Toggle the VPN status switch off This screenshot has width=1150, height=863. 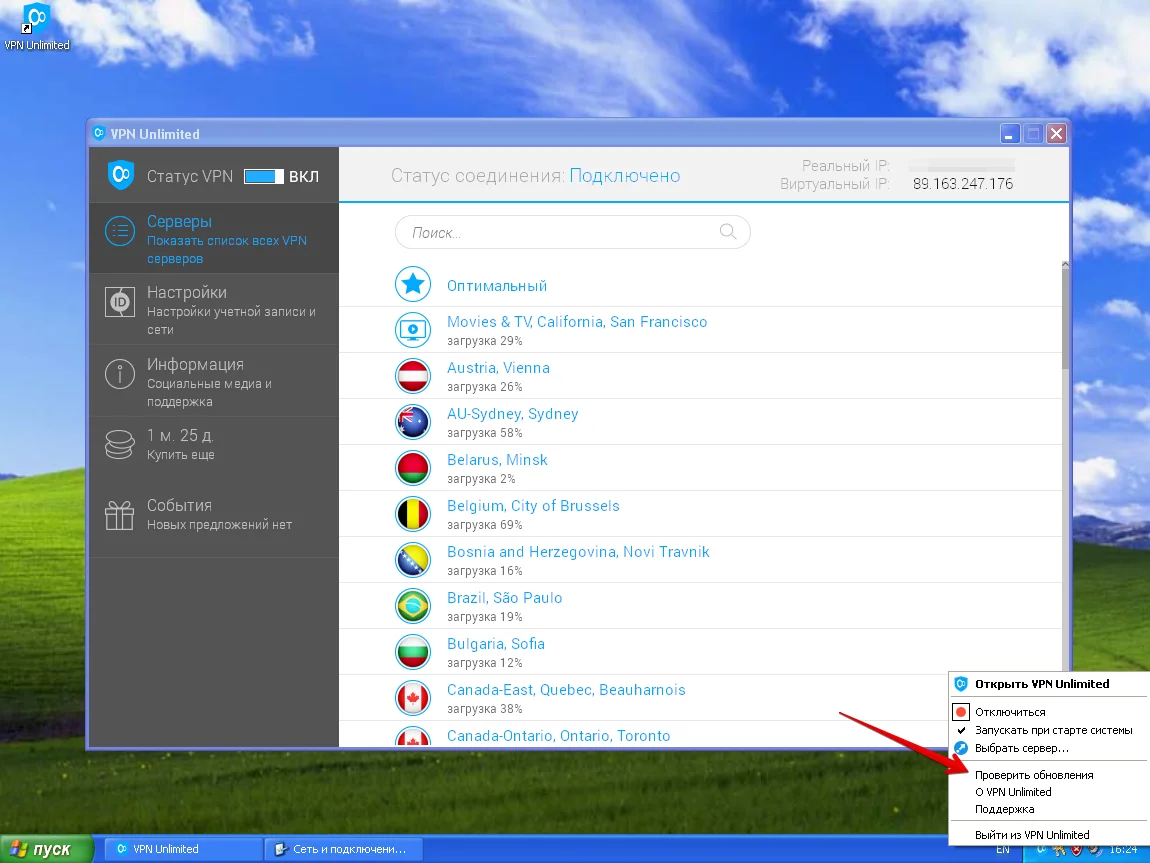pyautogui.click(x=265, y=177)
